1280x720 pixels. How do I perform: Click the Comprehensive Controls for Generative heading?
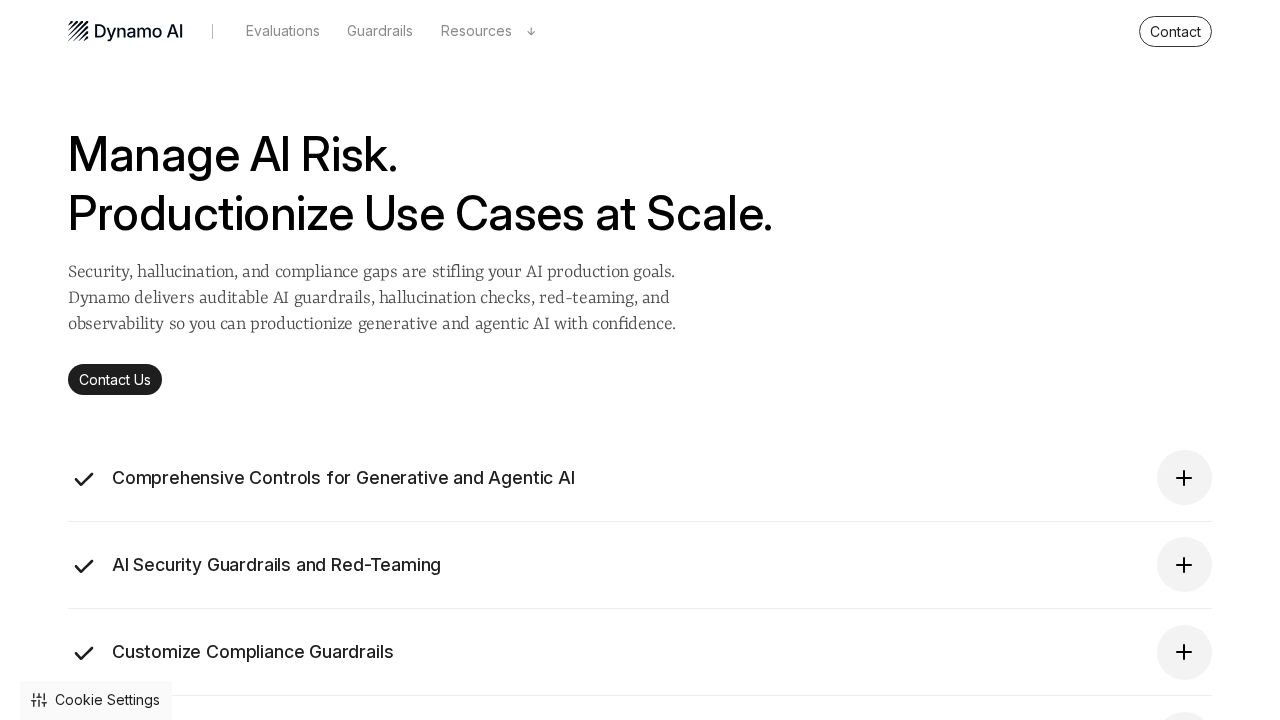pos(343,478)
